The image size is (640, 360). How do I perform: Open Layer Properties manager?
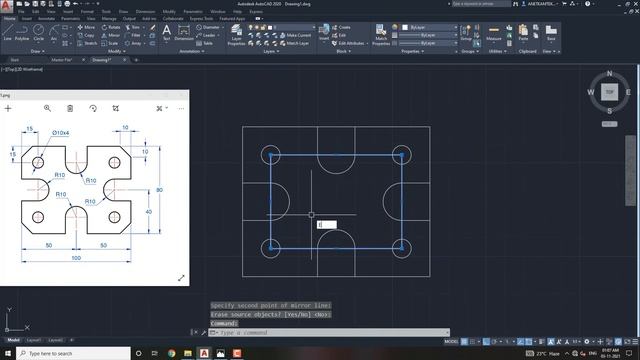click(x=236, y=34)
